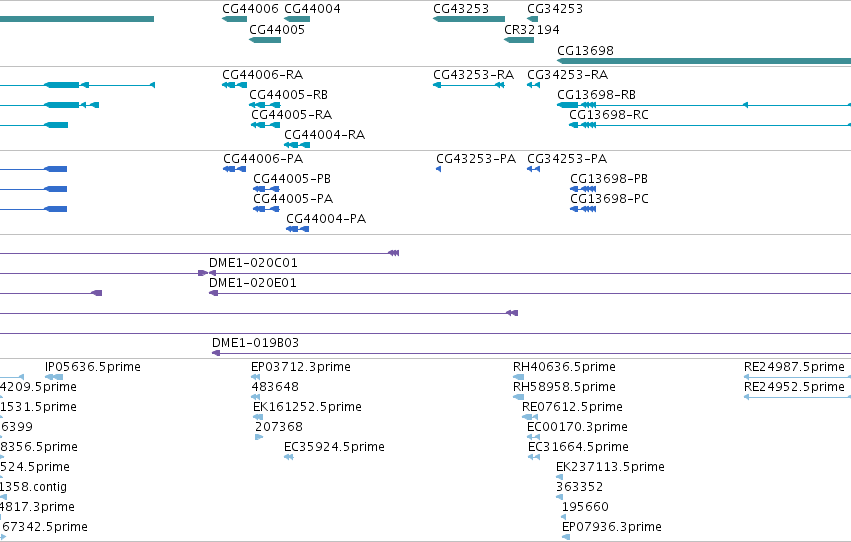Select EST RE24952.5prime
This screenshot has width=851, height=542.
795,387
